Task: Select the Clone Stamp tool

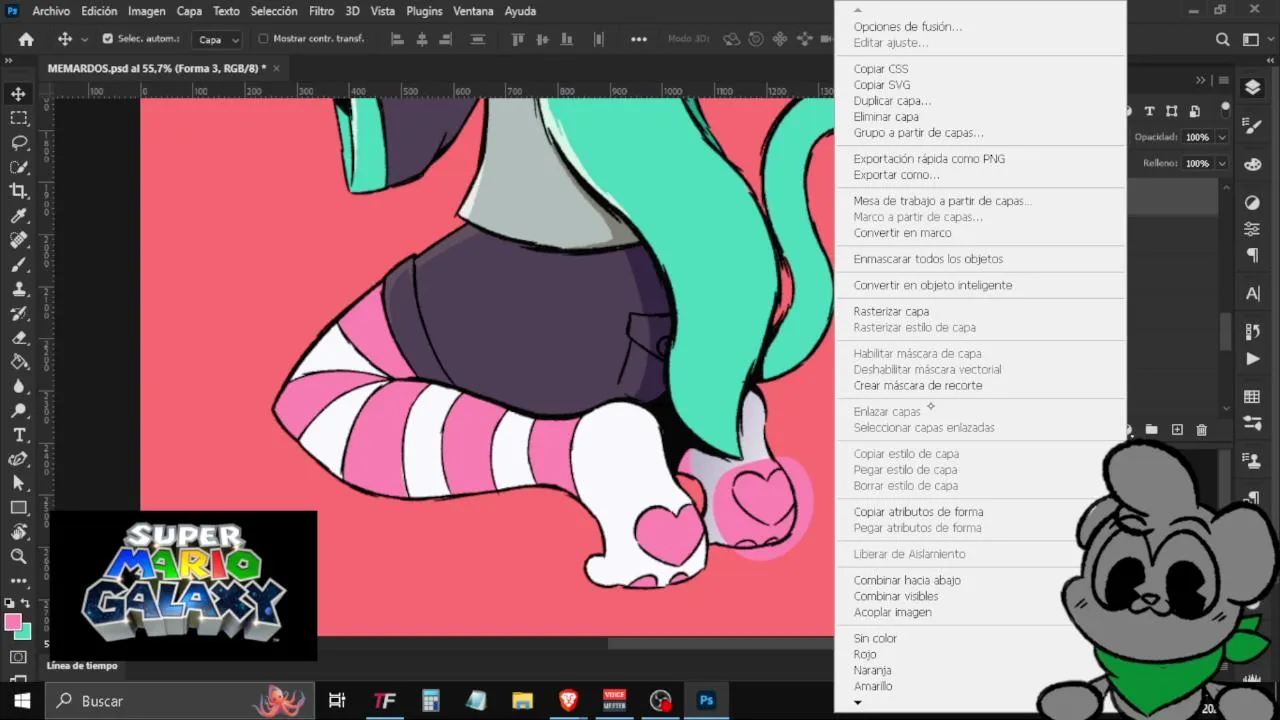Action: [x=18, y=289]
